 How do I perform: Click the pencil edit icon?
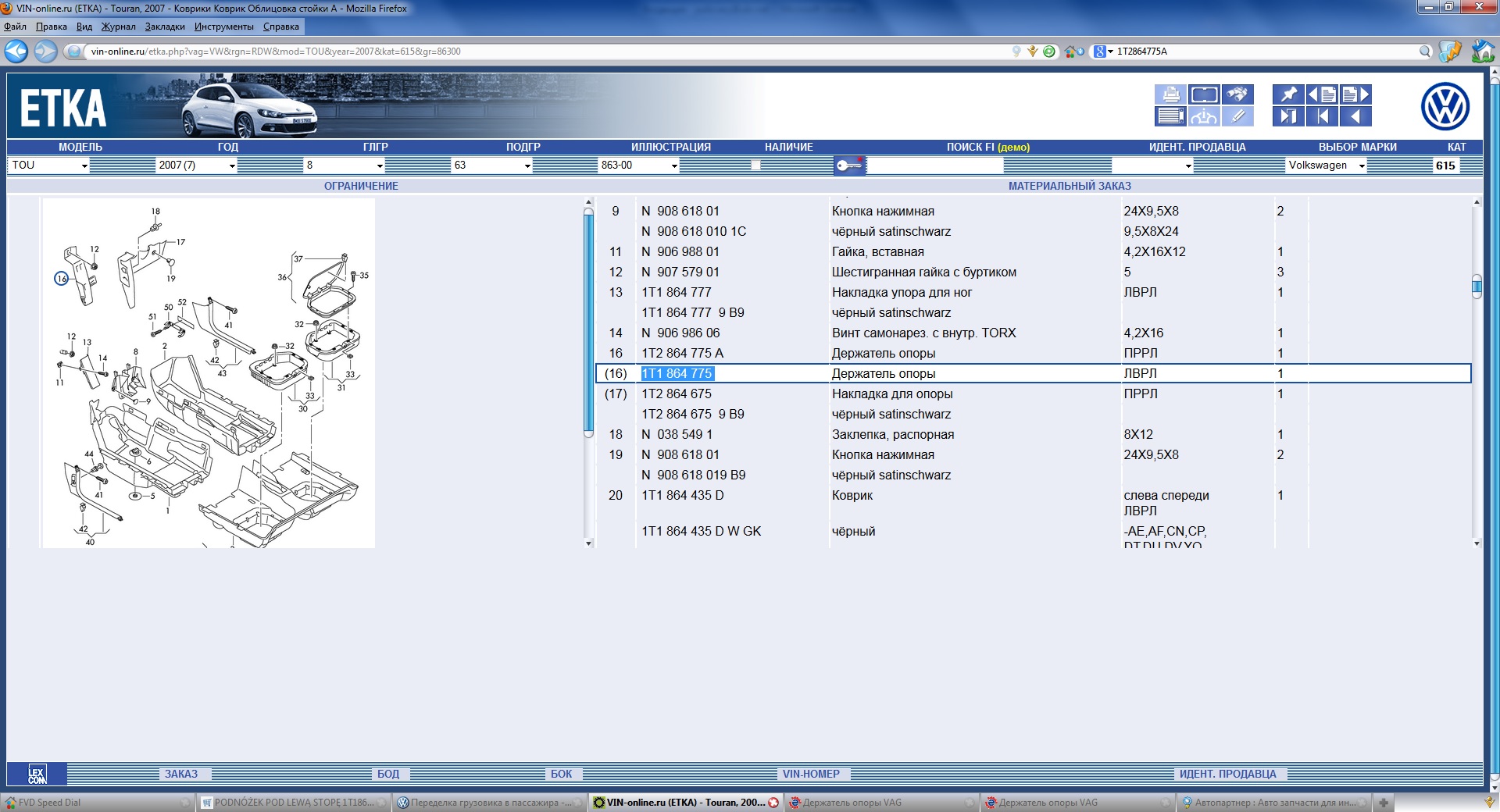tap(1237, 116)
